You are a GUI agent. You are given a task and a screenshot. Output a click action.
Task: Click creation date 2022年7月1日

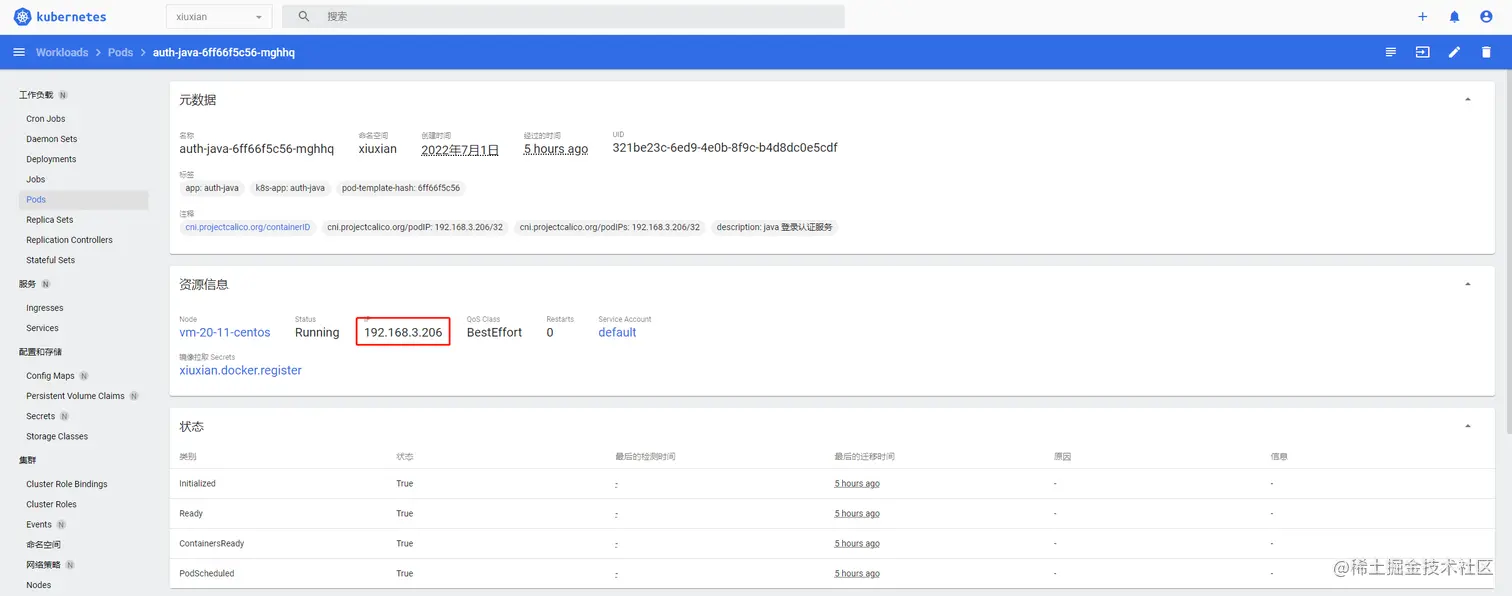[x=460, y=149]
